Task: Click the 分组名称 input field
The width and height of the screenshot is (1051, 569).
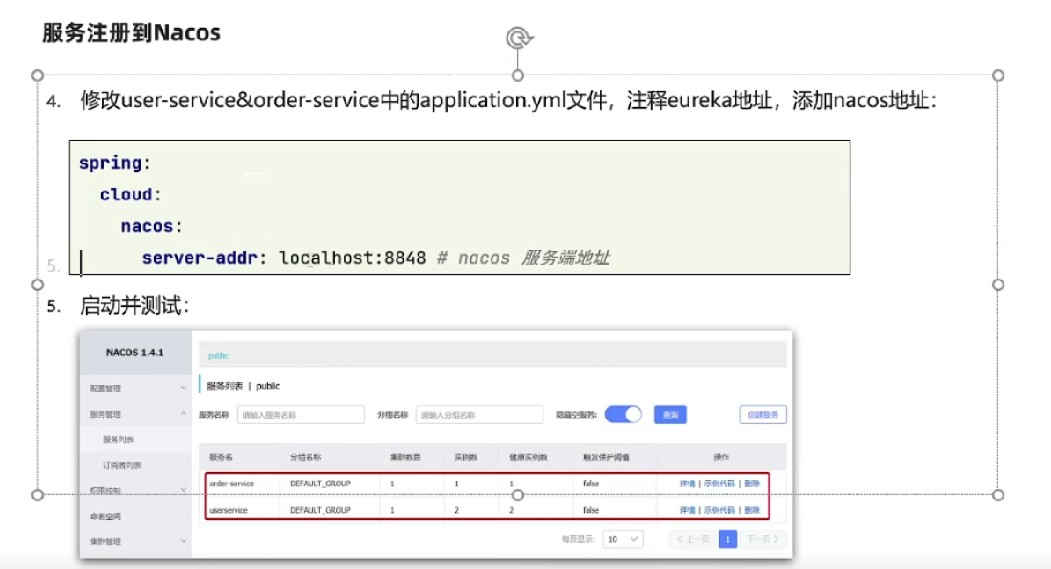Action: [479, 415]
